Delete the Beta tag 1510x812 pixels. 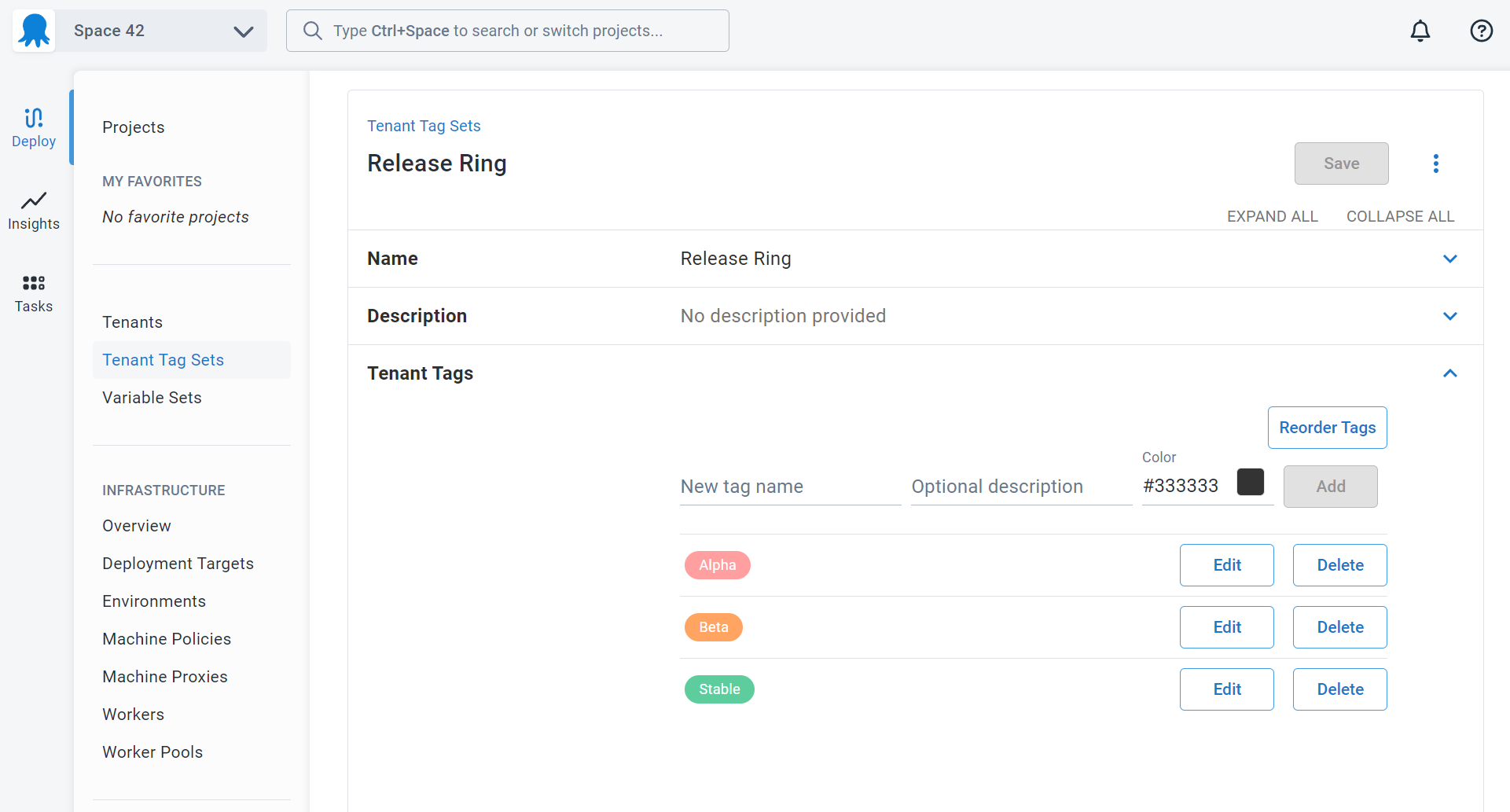[x=1339, y=627]
